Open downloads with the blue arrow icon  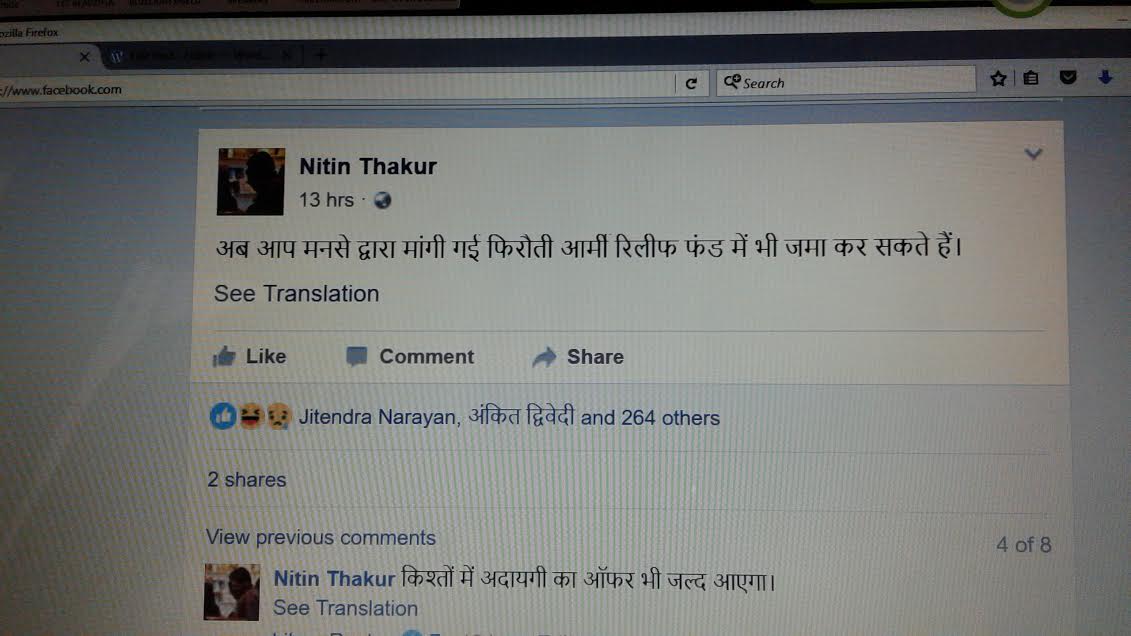[1105, 77]
